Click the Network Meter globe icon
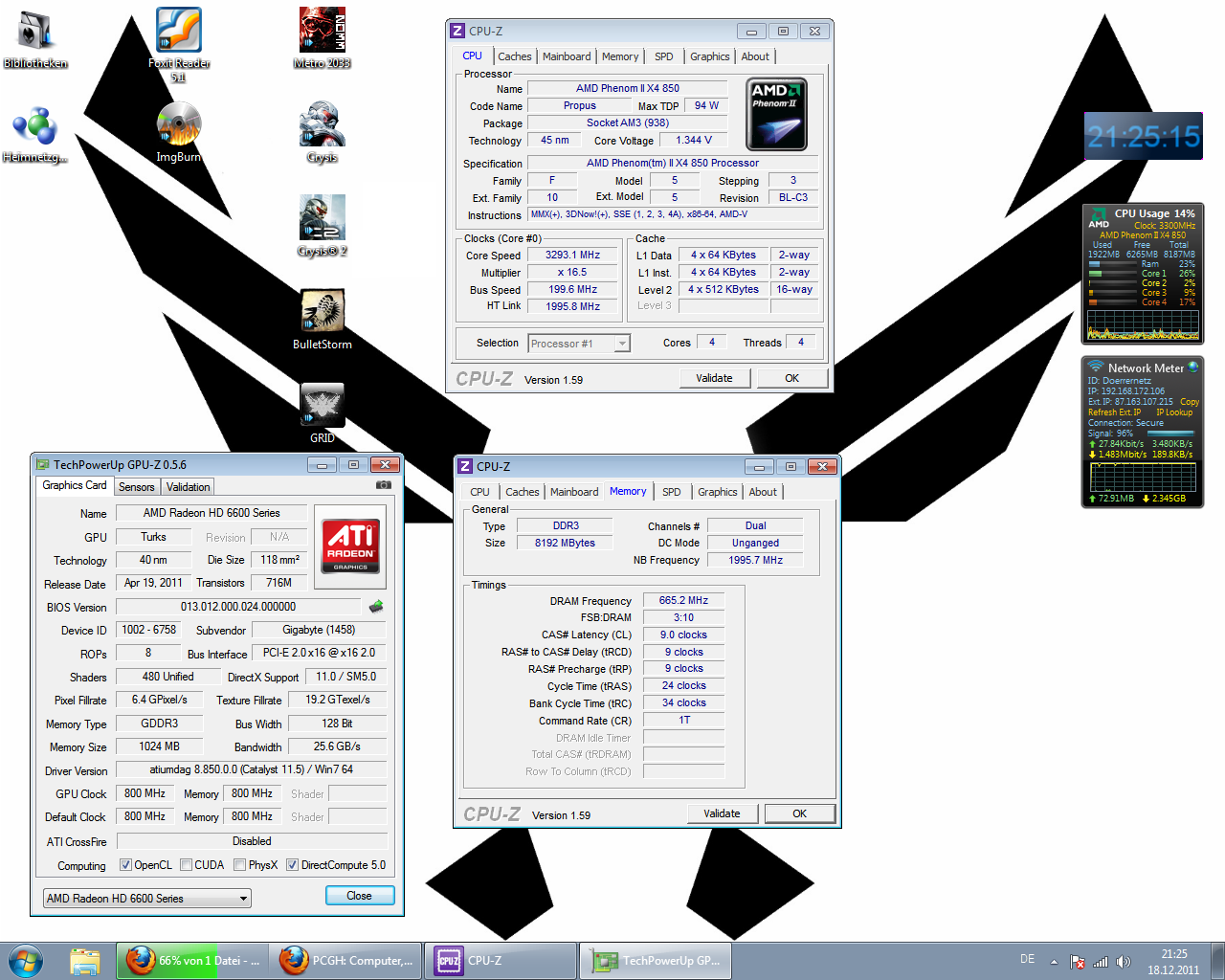The height and width of the screenshot is (980, 1225). coord(1192,367)
